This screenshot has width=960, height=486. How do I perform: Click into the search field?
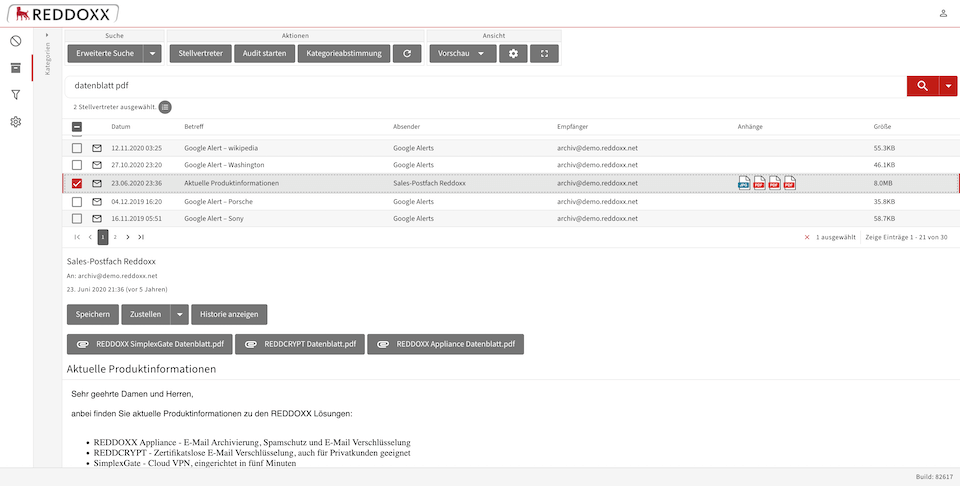[x=485, y=86]
